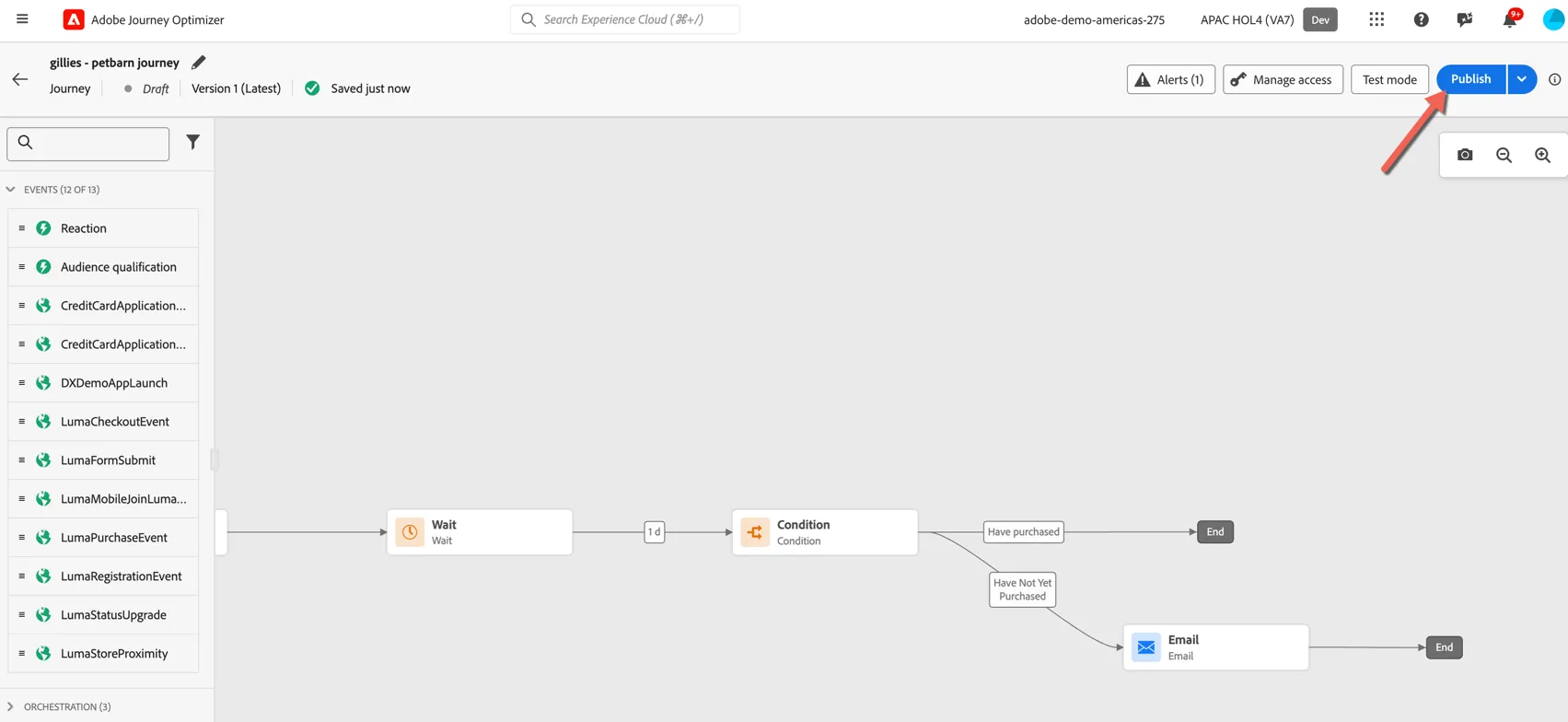Image resolution: width=1568 pixels, height=722 pixels.
Task: Open Manage access
Action: (1283, 79)
